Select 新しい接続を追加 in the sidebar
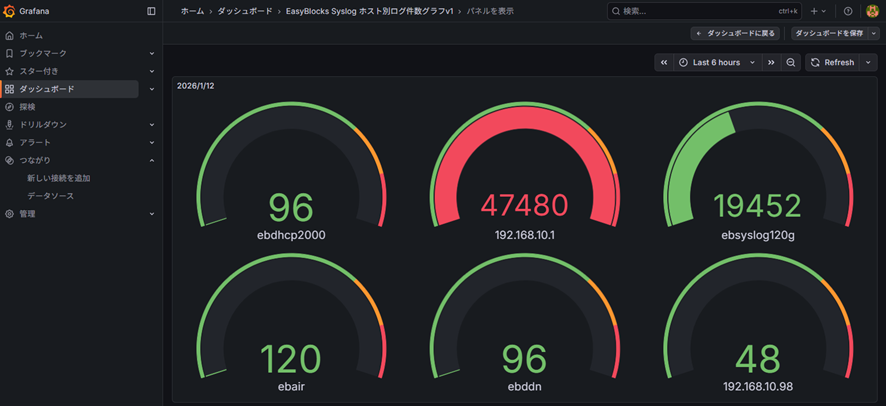This screenshot has height=406, width=886. click(58, 178)
